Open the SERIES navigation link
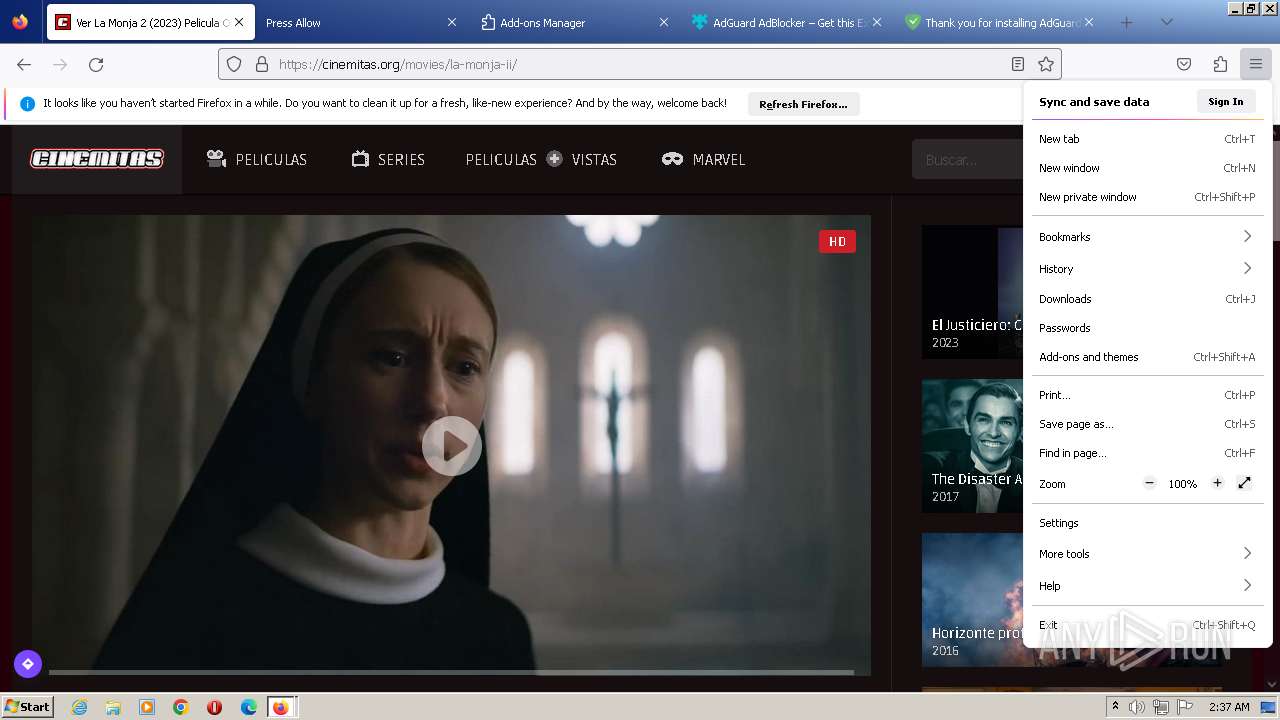1280x720 pixels. click(388, 159)
